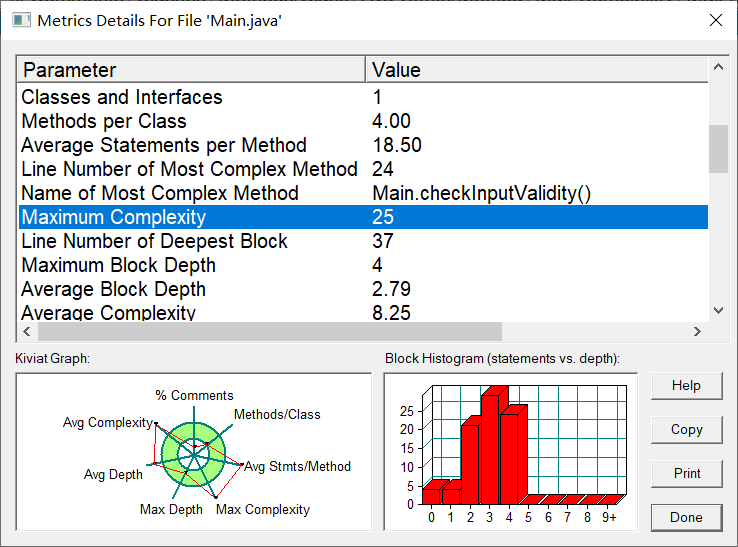Click the value 8.25
The height and width of the screenshot is (547, 738).
tap(391, 313)
